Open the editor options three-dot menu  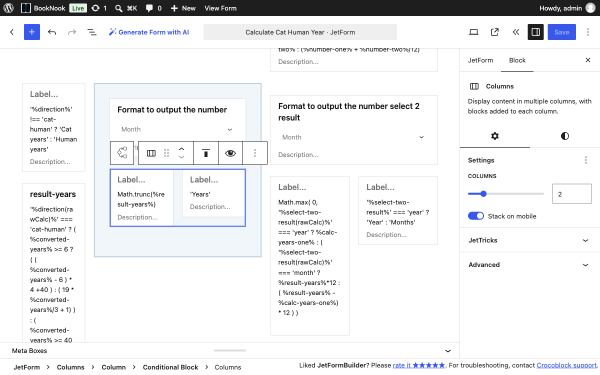point(588,32)
